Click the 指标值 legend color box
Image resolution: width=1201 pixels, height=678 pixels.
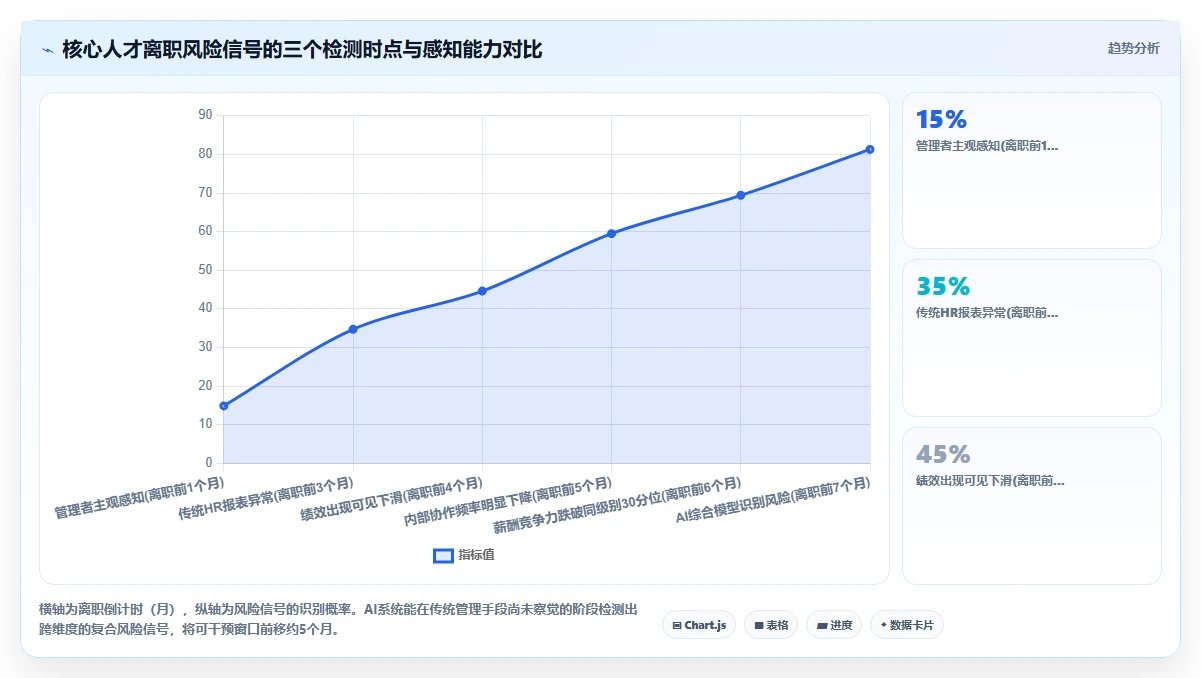443,555
